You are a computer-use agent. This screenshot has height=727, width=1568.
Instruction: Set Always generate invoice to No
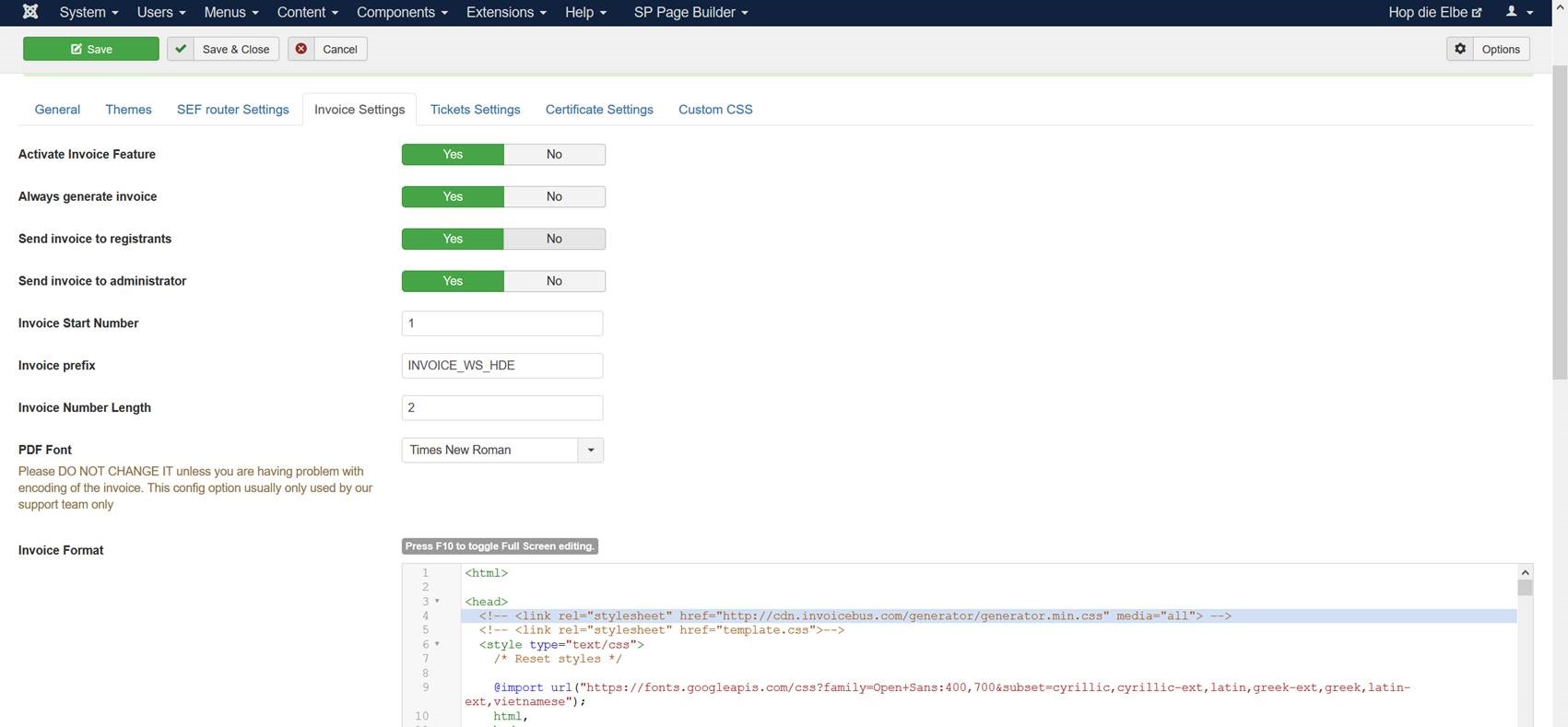coord(554,196)
